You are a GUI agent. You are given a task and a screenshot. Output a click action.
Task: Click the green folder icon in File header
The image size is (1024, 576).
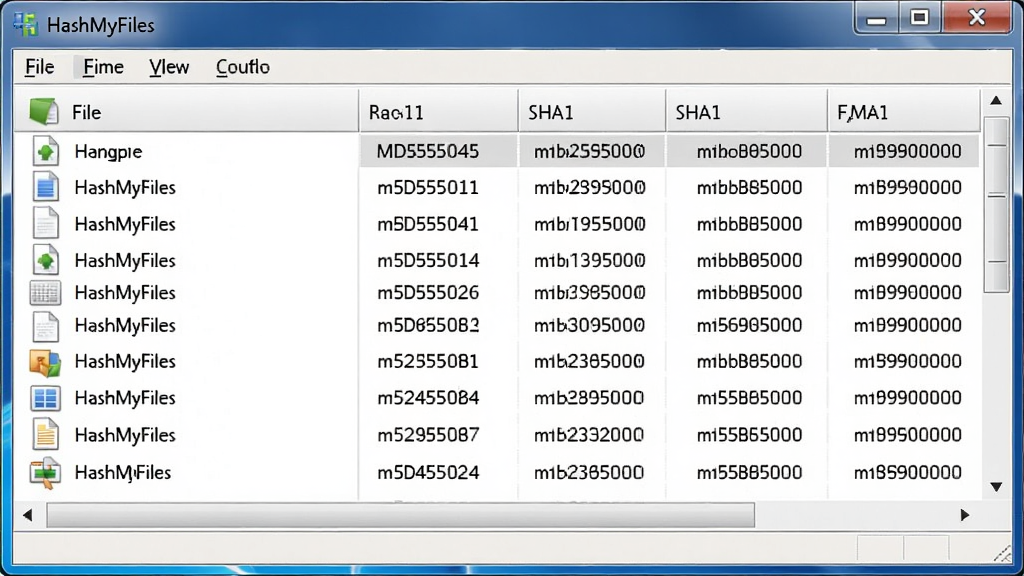[44, 112]
